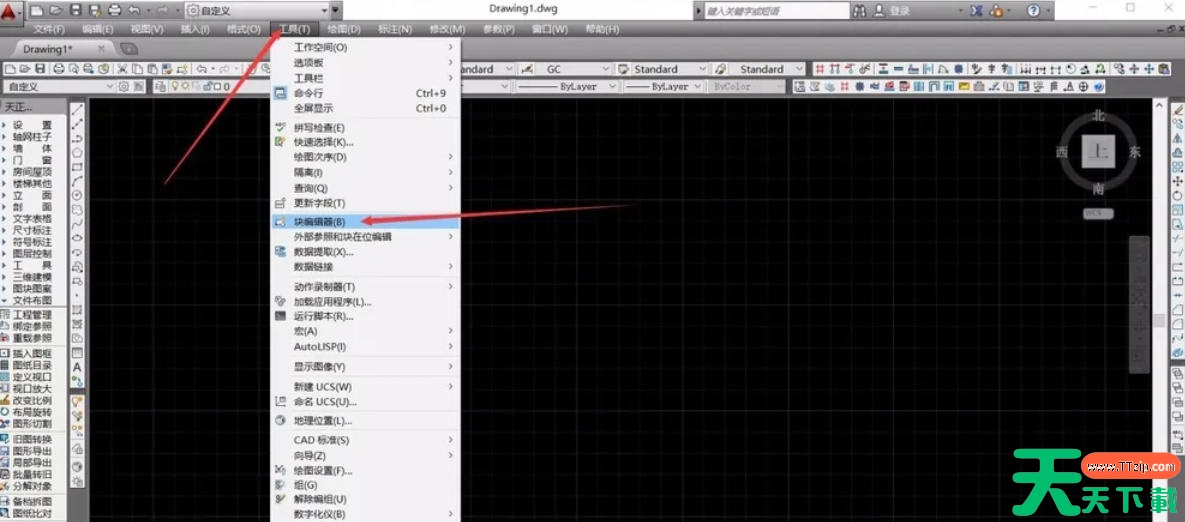1185x522 pixels.
Task: Open 标注(N) menu
Action: 395,29
